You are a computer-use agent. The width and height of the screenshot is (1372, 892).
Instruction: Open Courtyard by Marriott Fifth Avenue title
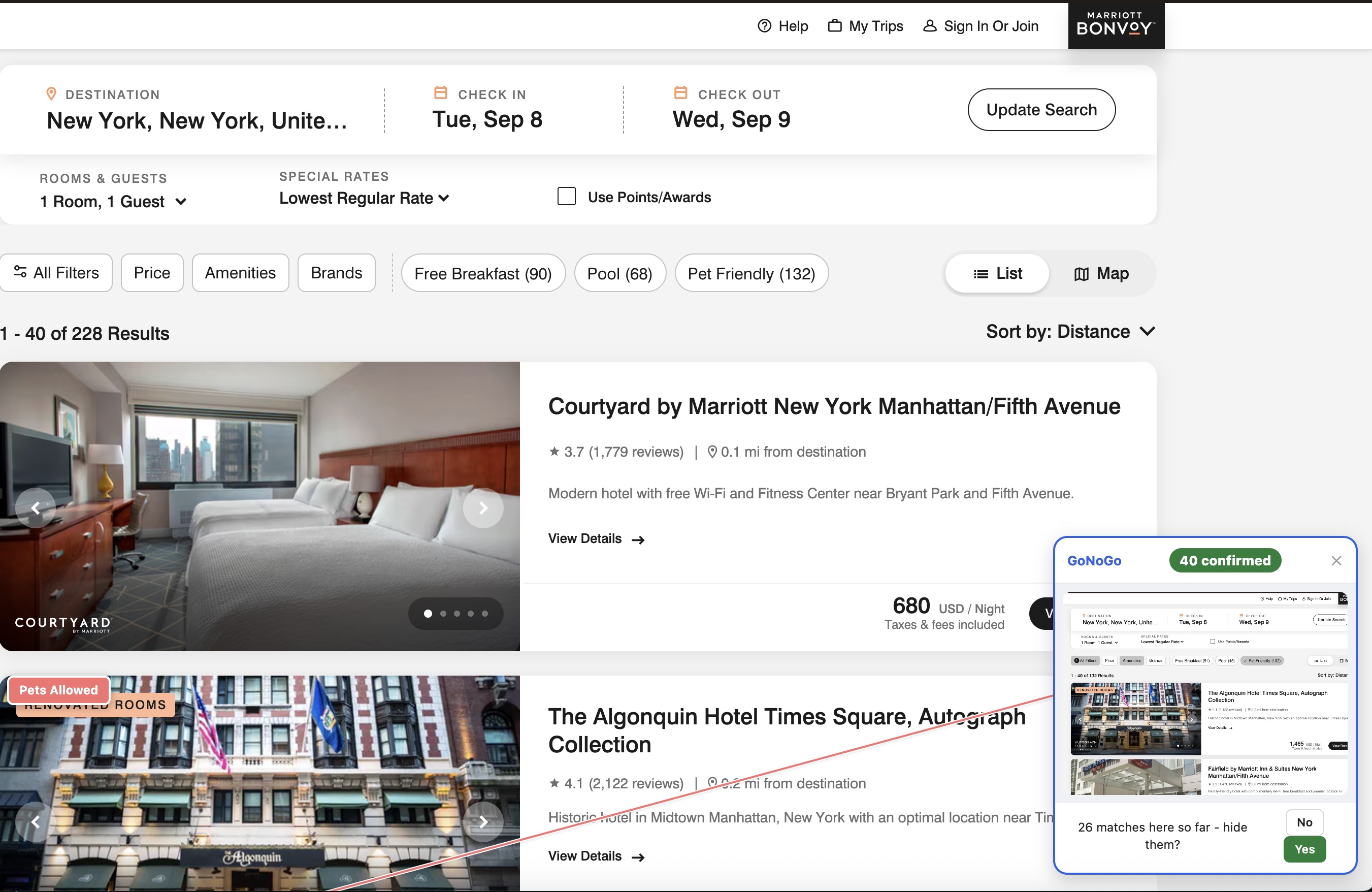pyautogui.click(x=834, y=406)
